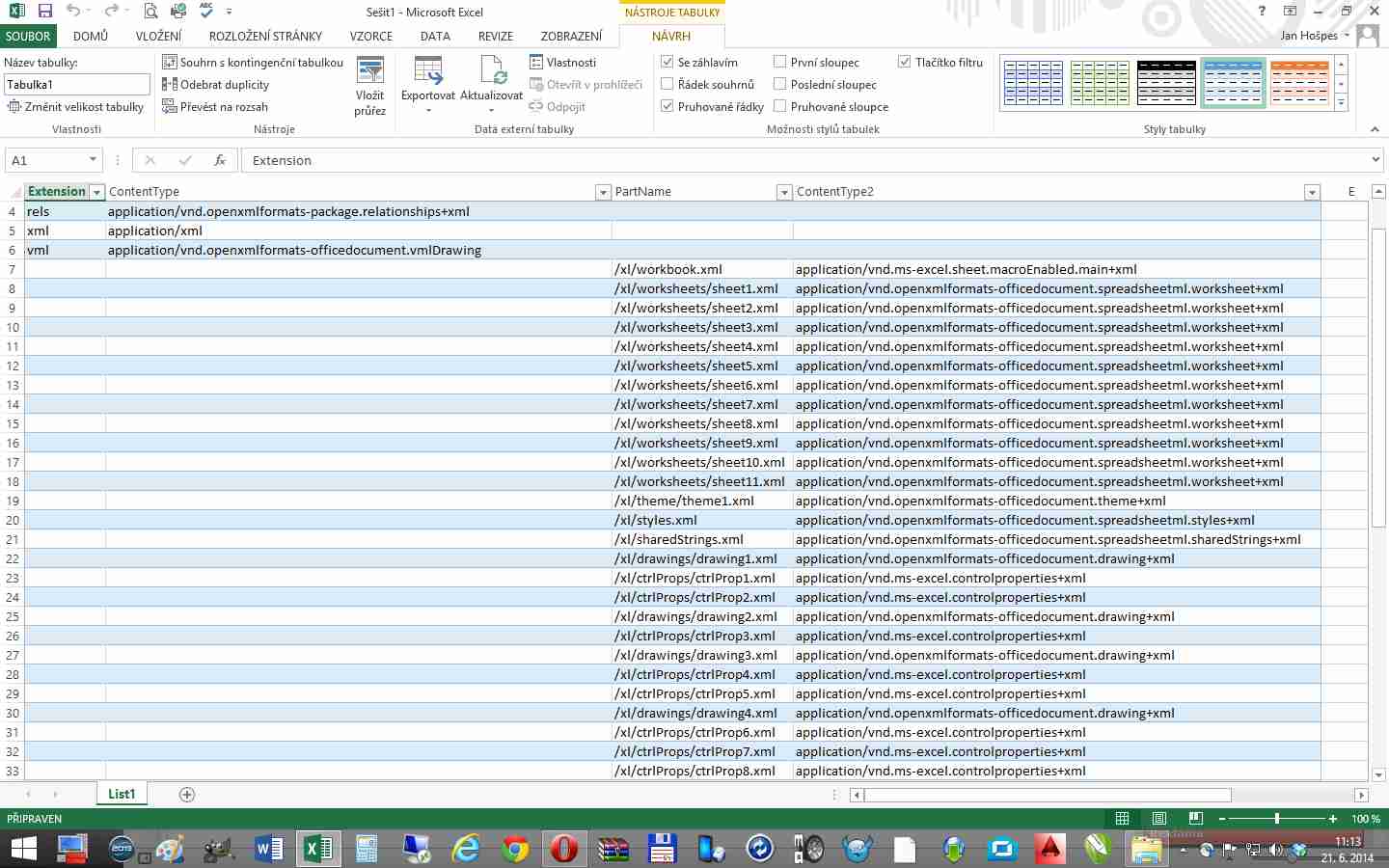This screenshot has width=1389, height=868.
Task: Add a new sheet with plus icon
Action: pyautogui.click(x=187, y=795)
